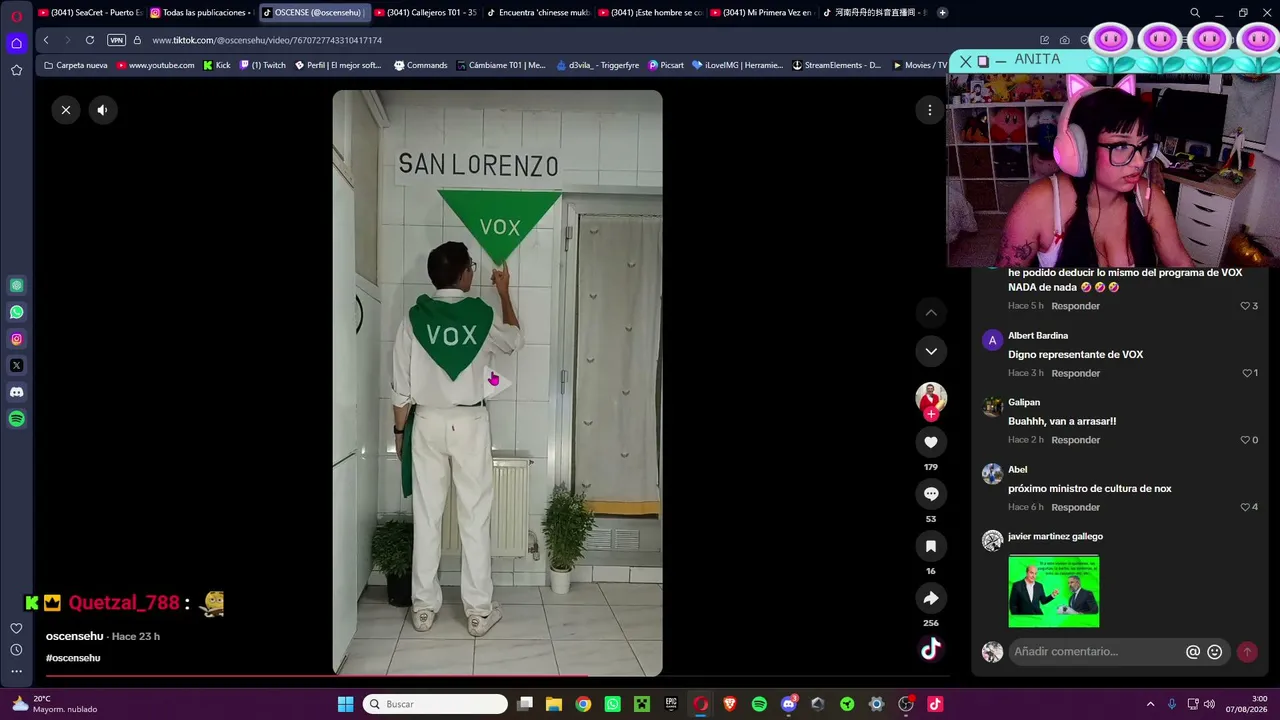Reload the page
This screenshot has height=720, width=1280.
tap(90, 40)
